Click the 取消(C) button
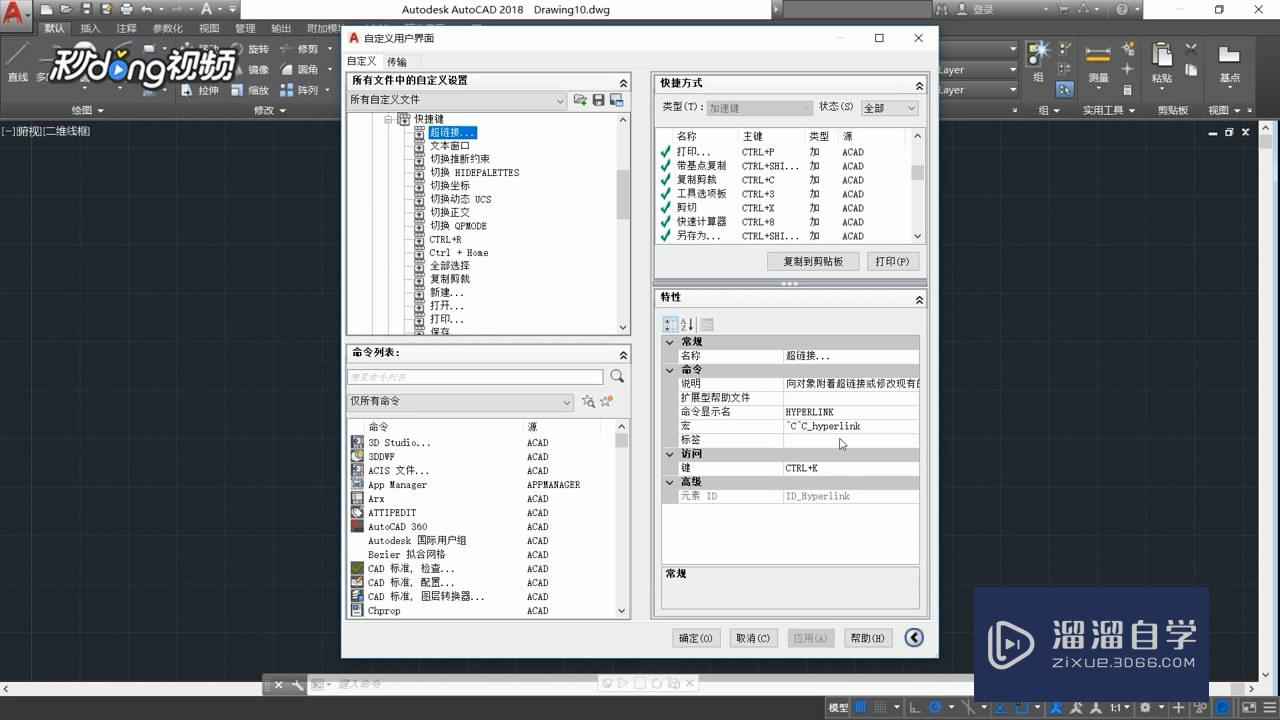 (x=753, y=638)
